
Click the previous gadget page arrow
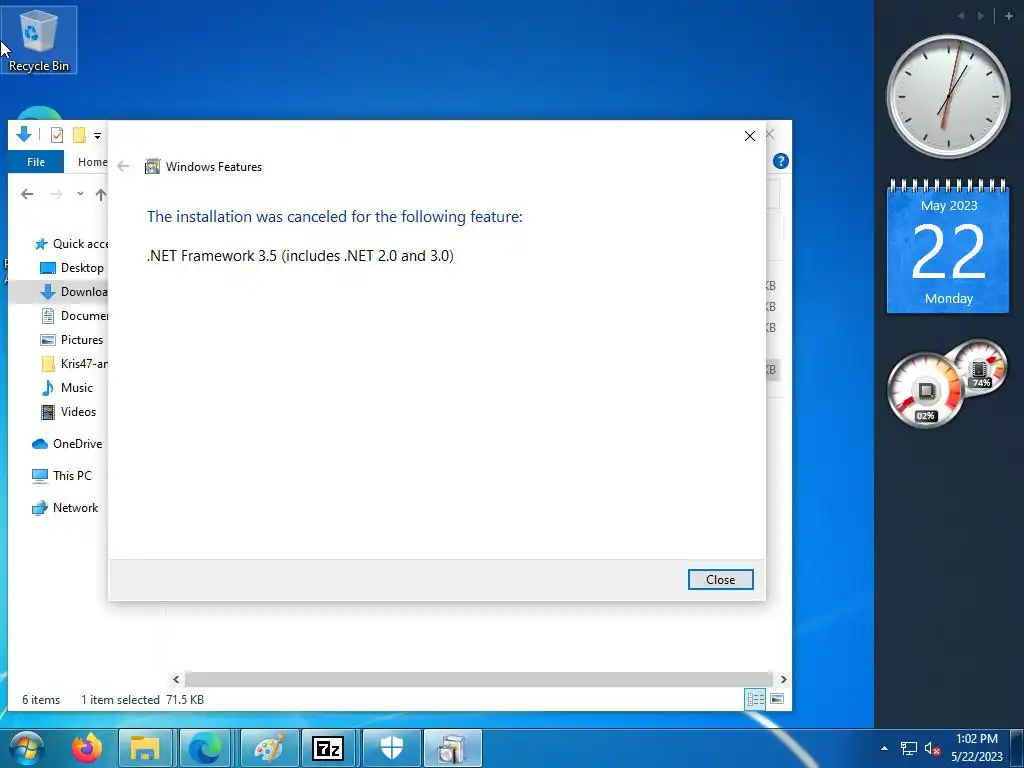coord(961,16)
